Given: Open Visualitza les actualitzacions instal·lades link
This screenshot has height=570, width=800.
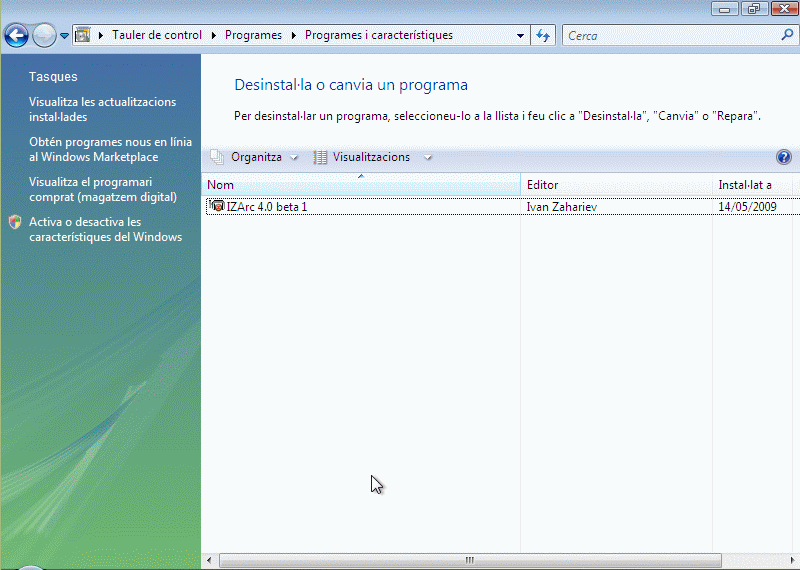Looking at the screenshot, I should click(x=102, y=109).
